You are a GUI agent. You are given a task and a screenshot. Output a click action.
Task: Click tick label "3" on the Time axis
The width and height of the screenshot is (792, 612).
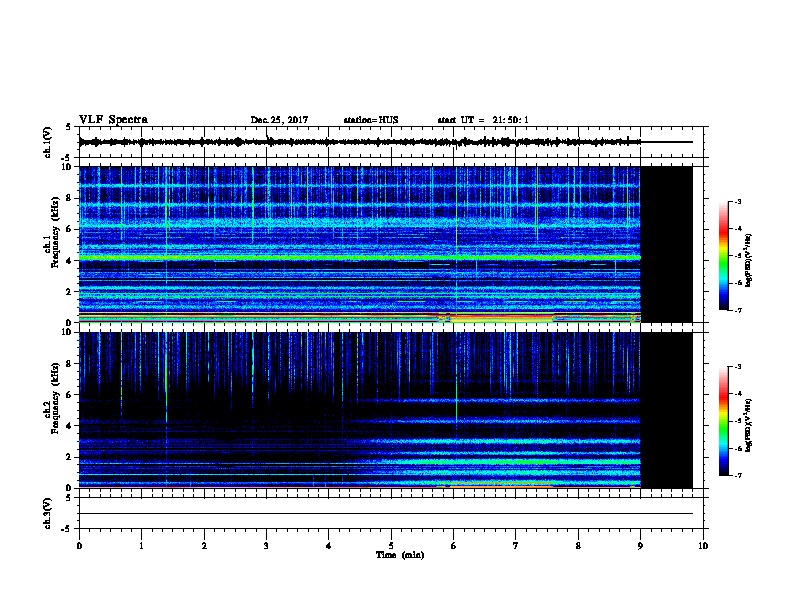tap(266, 545)
